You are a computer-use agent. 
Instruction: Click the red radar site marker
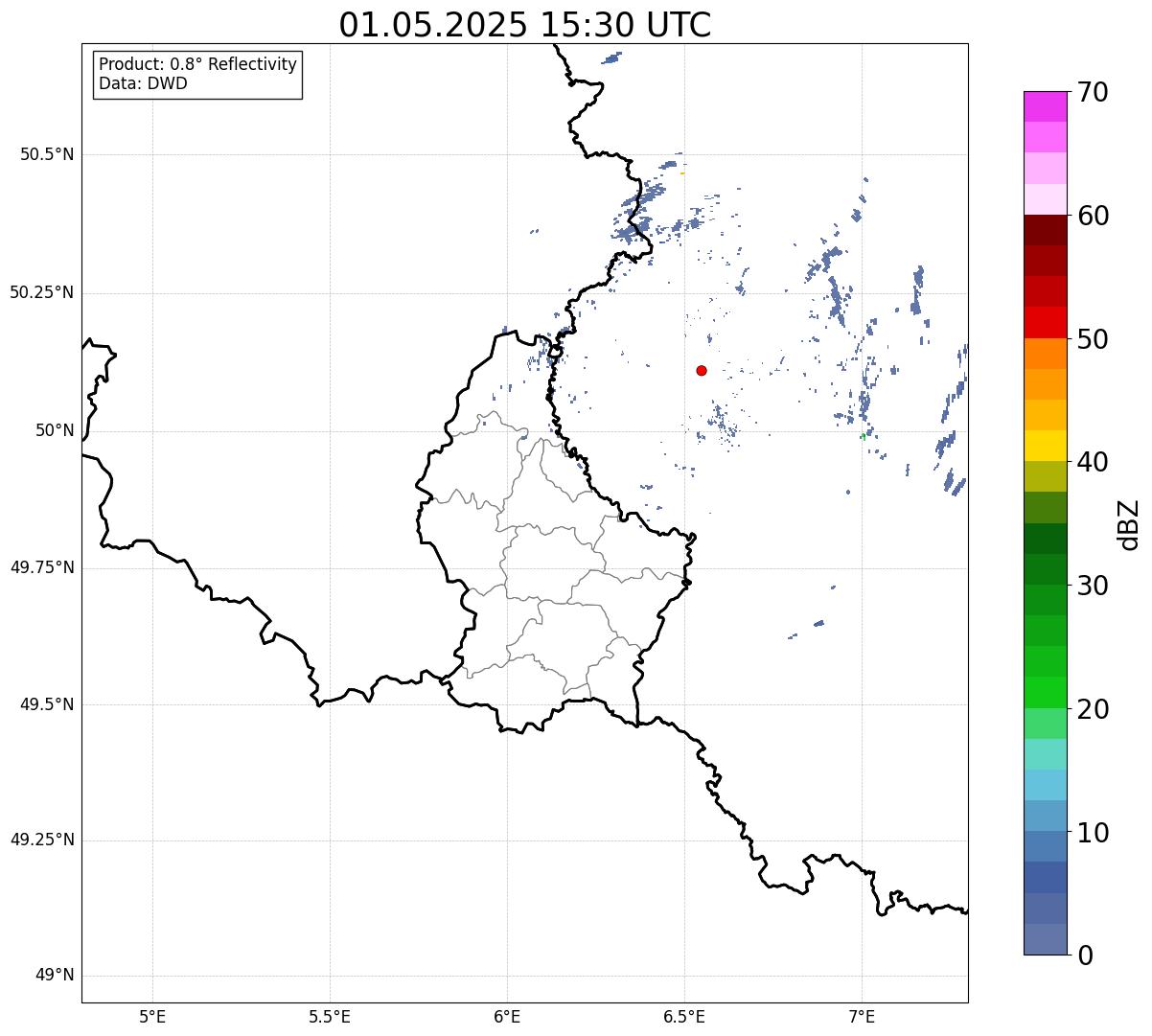[702, 370]
